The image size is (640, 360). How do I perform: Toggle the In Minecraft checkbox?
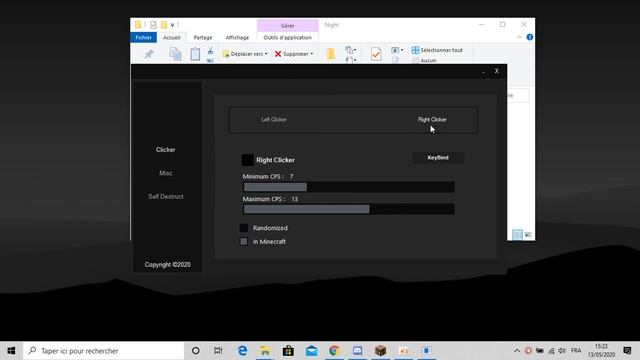click(244, 242)
